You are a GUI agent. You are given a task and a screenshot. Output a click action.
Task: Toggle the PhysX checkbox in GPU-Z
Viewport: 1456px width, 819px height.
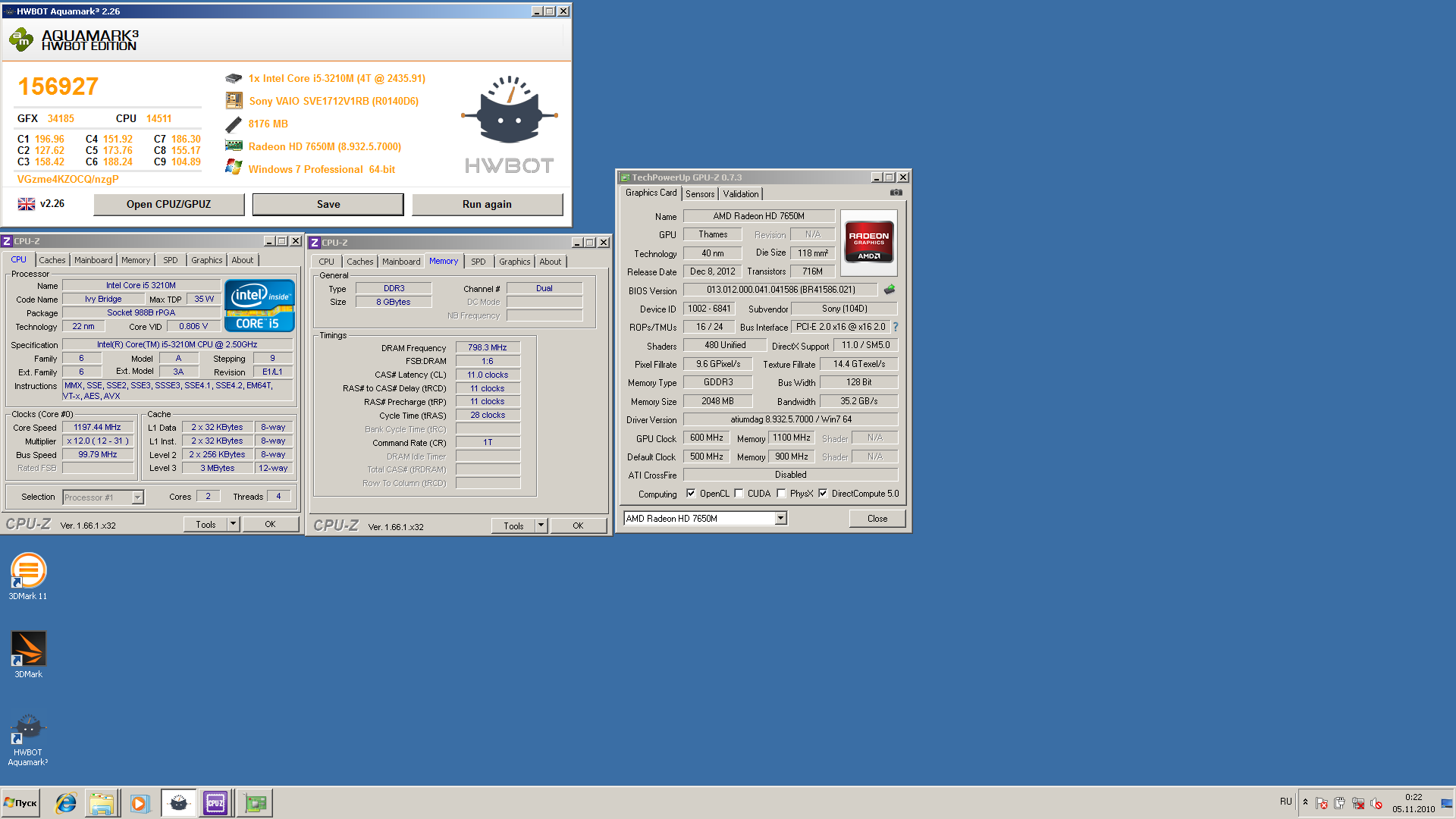(781, 493)
